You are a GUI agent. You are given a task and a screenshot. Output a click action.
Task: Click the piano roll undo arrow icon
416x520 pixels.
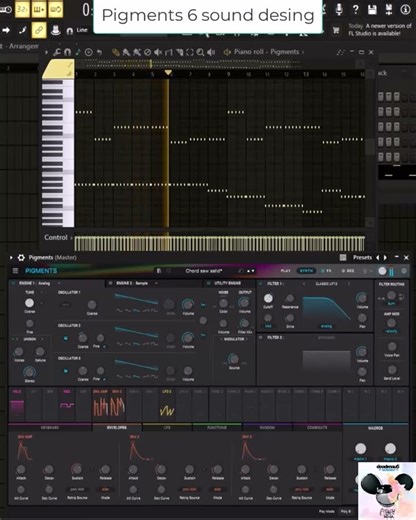pos(99,52)
